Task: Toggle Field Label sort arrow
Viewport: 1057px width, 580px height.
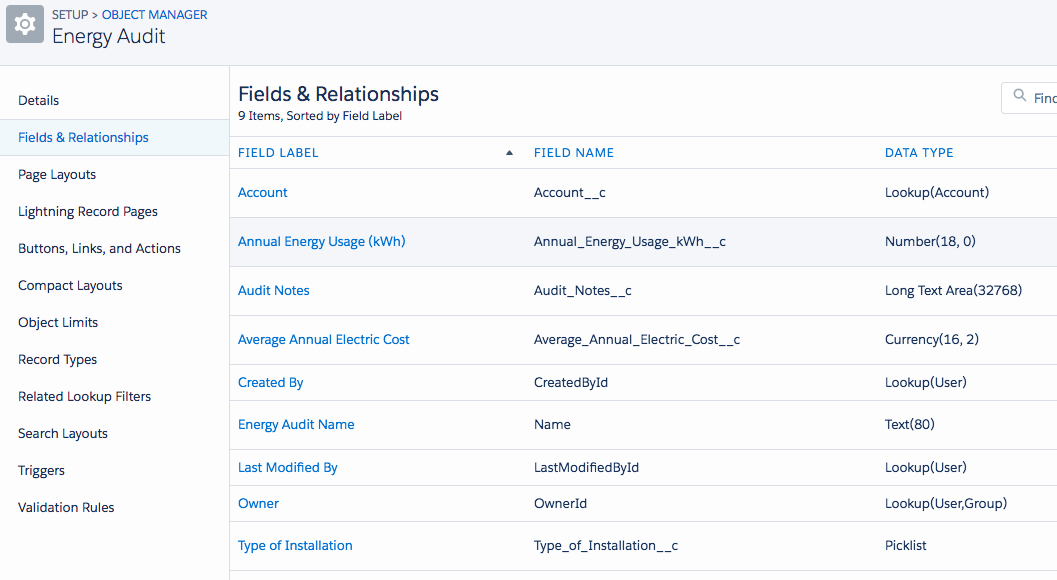Action: click(509, 153)
